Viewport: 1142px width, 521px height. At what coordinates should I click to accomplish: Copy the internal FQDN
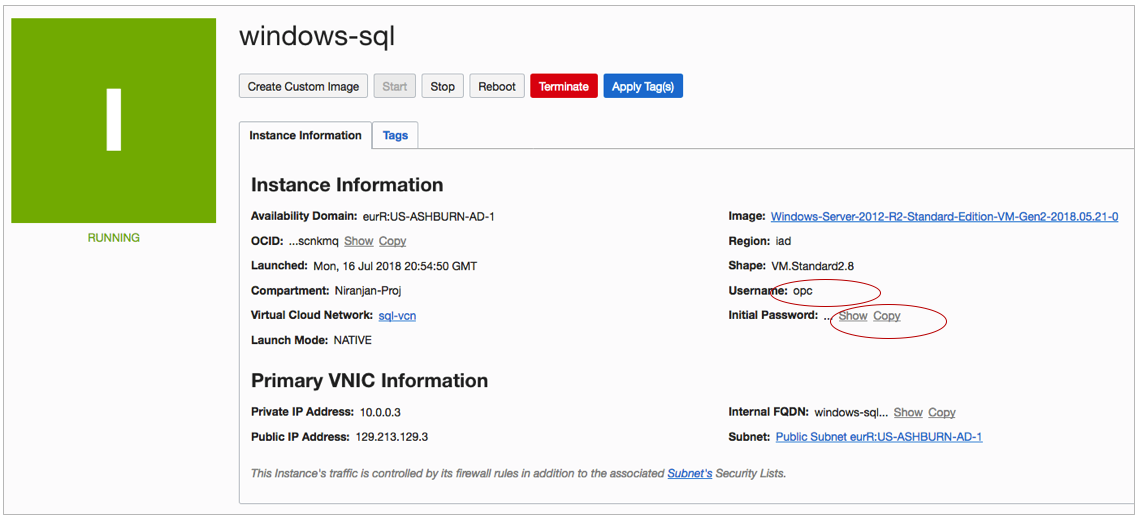(942, 412)
